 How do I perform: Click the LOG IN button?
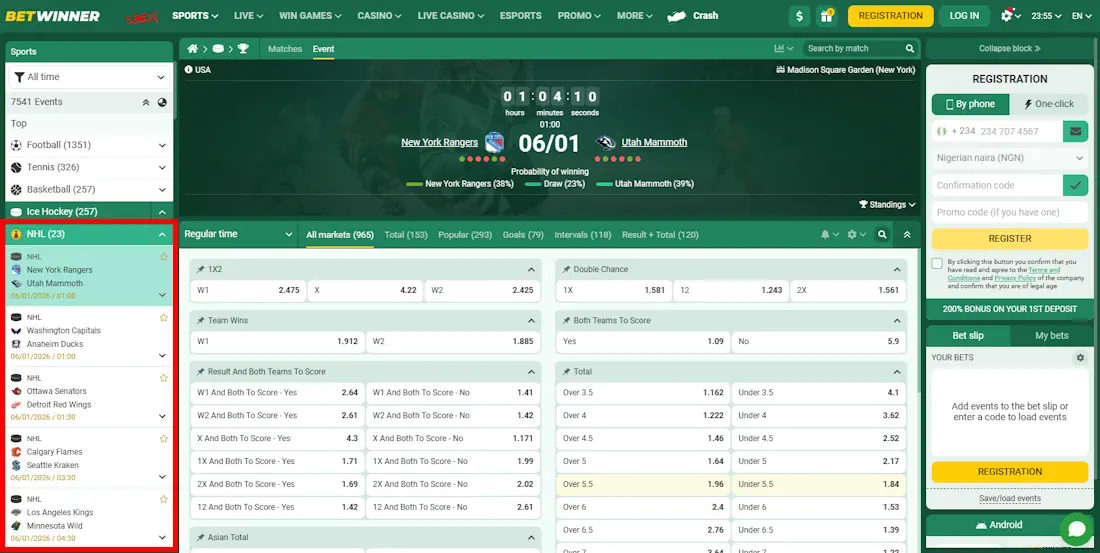click(964, 15)
